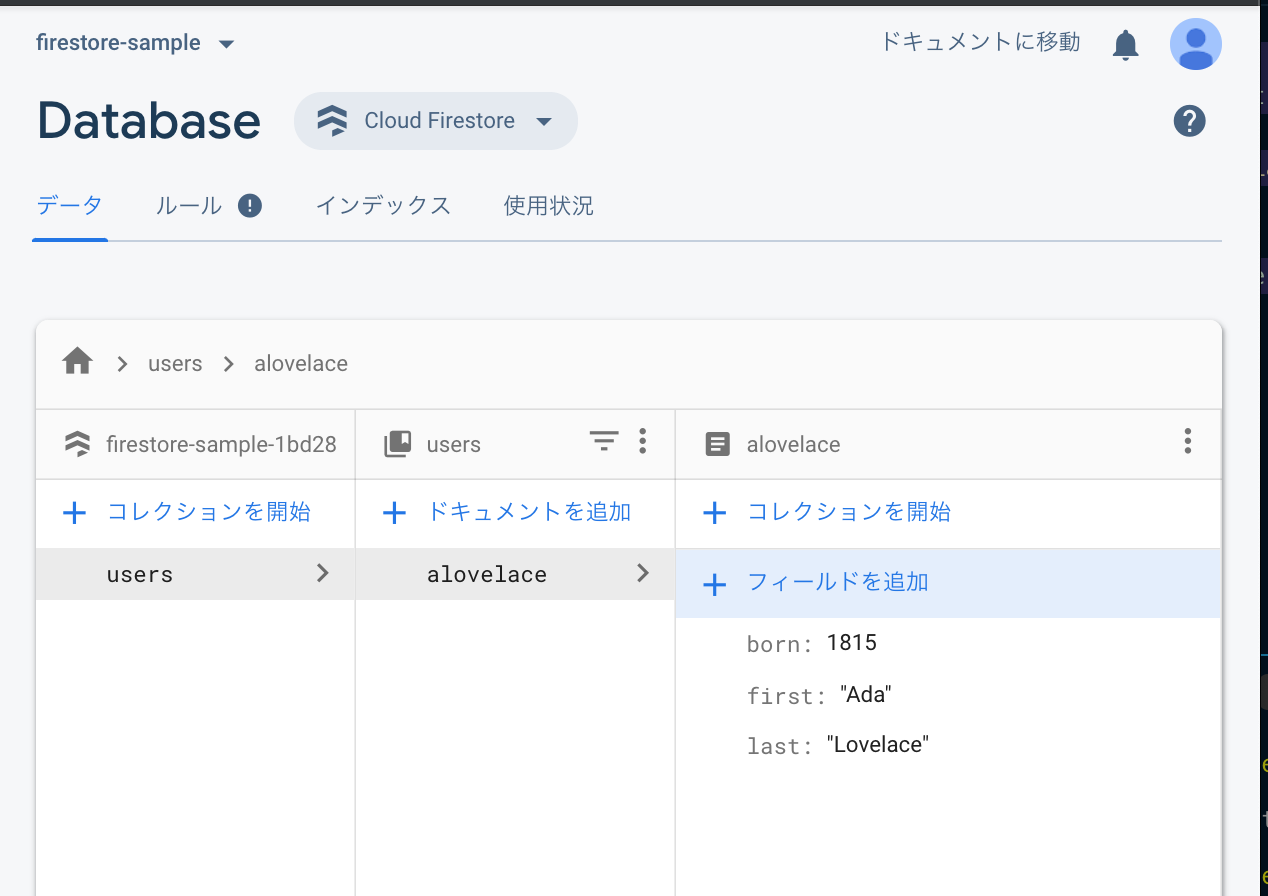The image size is (1268, 896).
Task: Click フィールドを追加 button
Action: point(948,583)
